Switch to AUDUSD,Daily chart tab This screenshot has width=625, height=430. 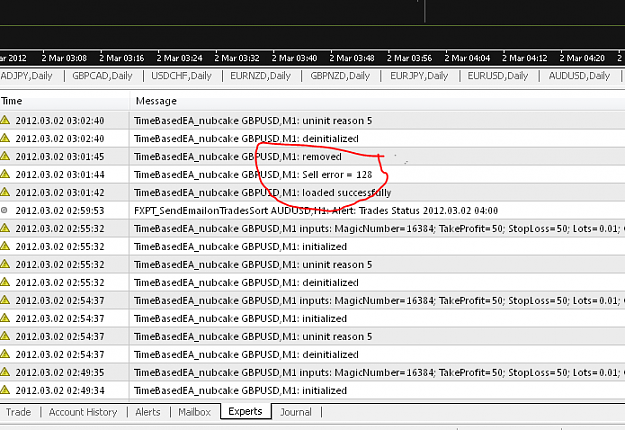579,76
